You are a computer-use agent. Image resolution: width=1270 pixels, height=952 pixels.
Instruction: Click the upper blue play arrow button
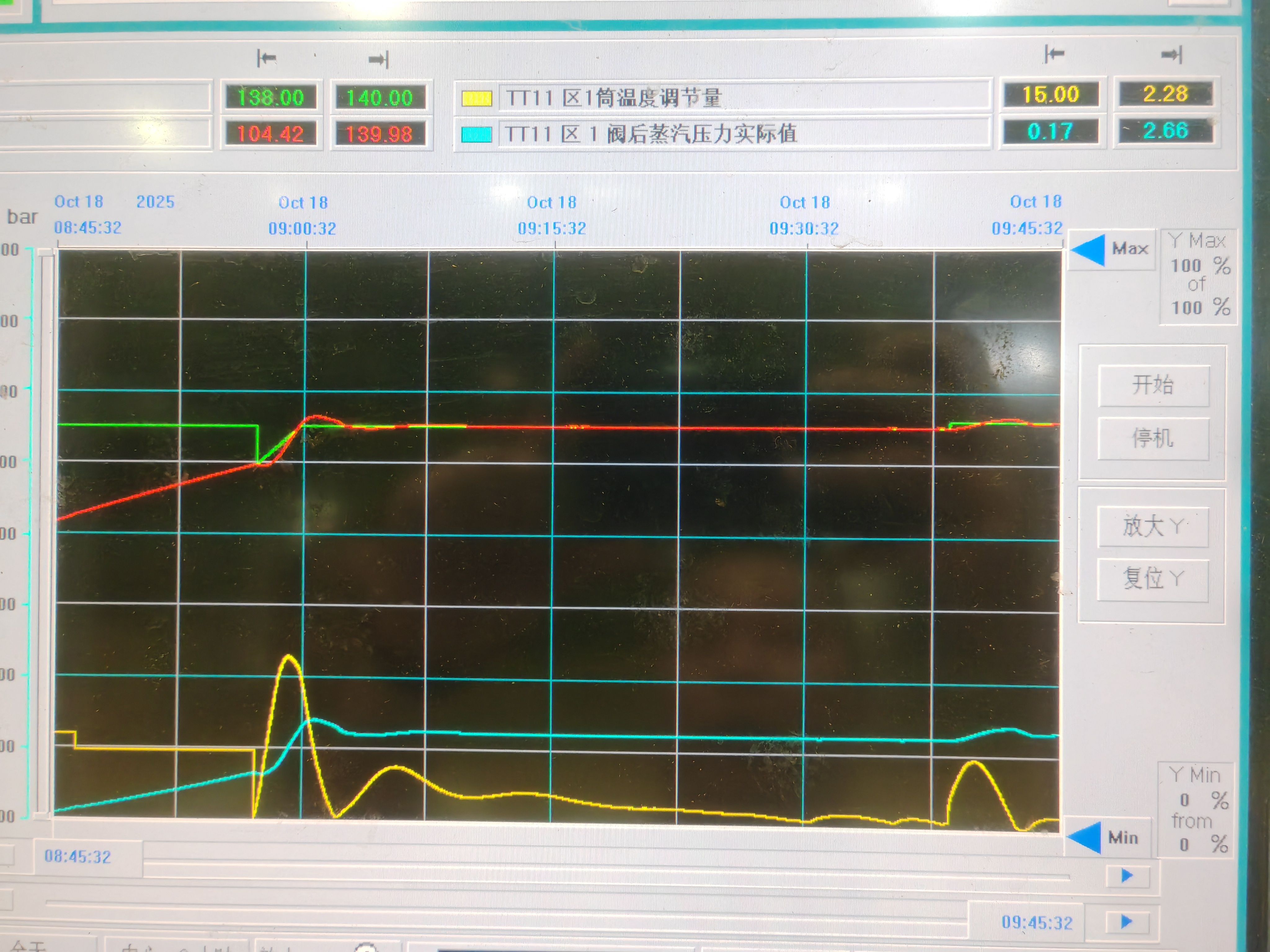[x=1127, y=876]
